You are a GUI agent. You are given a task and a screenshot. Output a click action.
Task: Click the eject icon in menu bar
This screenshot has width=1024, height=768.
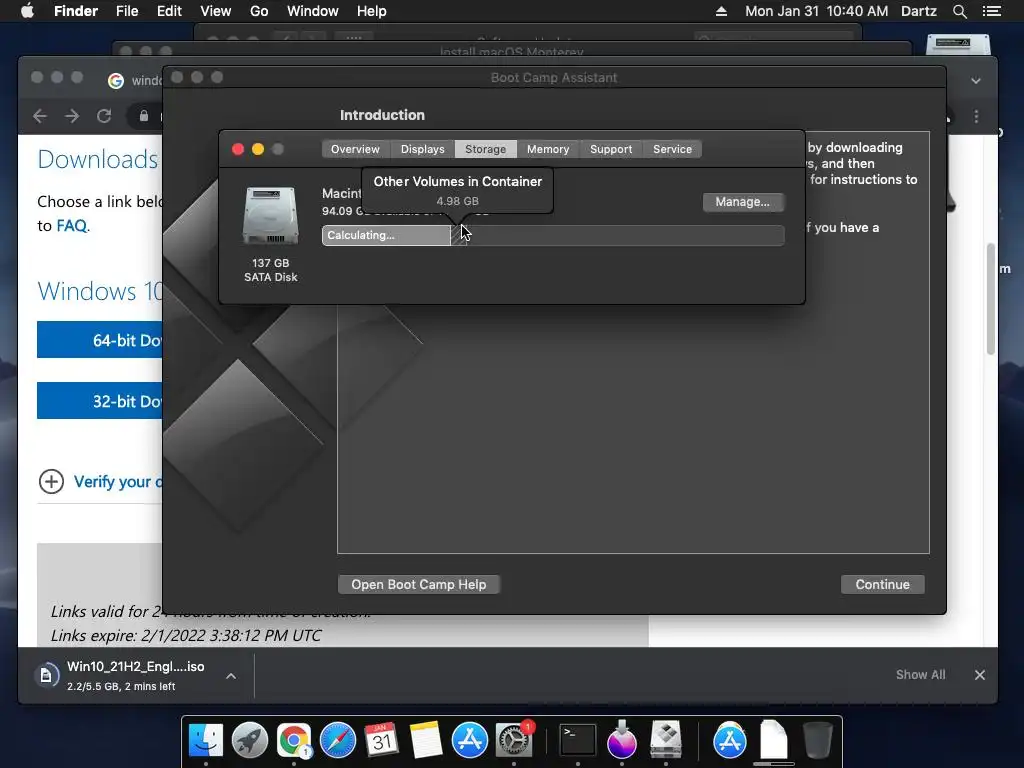[721, 11]
